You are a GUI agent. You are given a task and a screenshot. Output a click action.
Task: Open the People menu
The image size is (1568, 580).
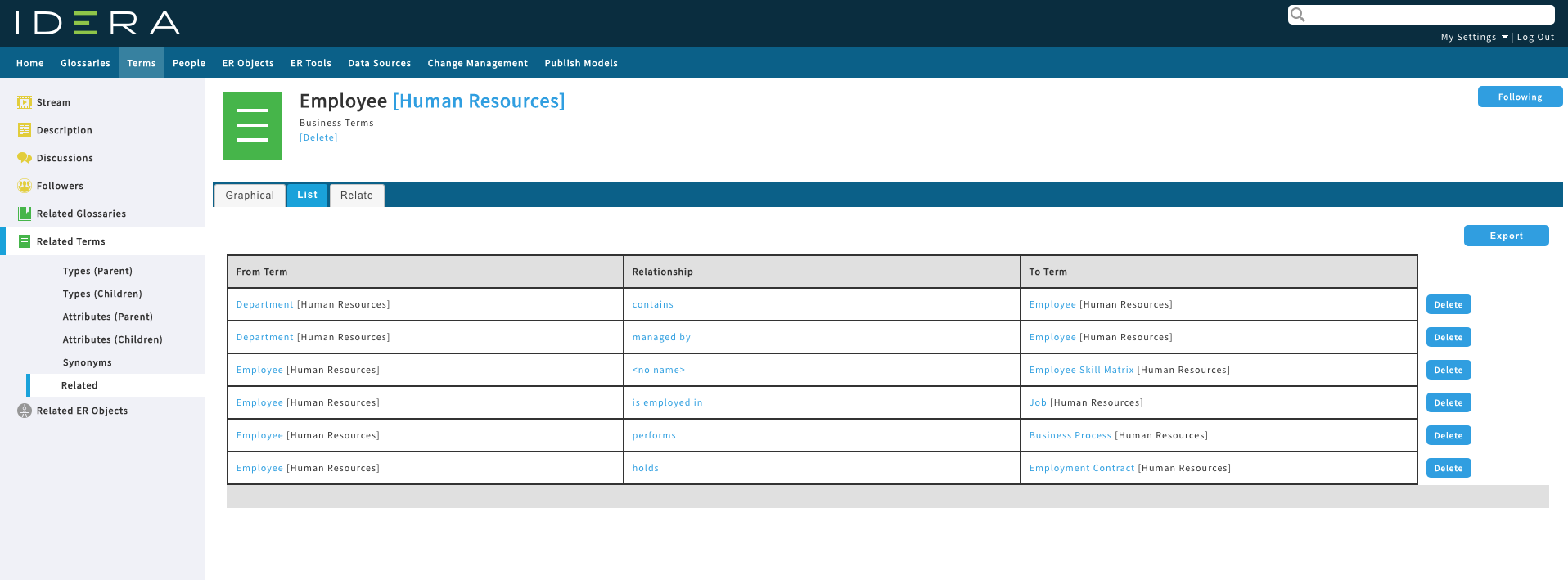(x=189, y=63)
